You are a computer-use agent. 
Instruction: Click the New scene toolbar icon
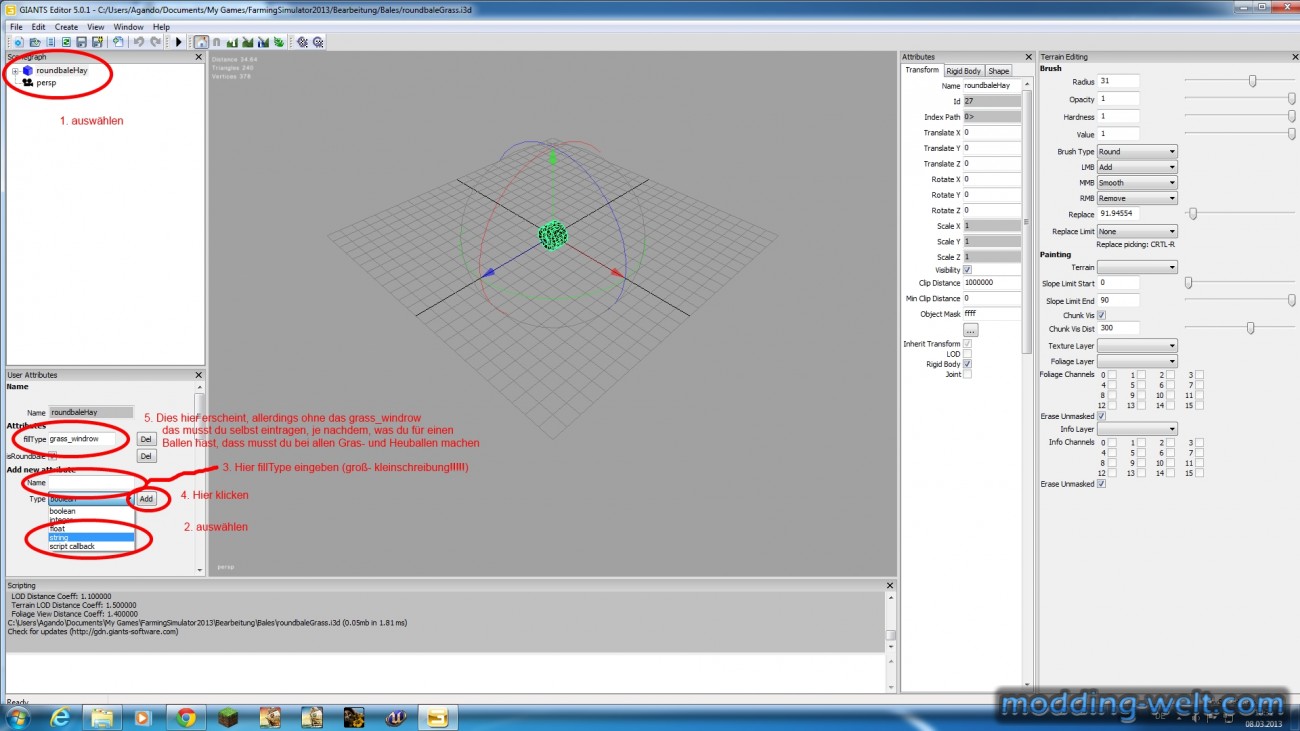19,42
